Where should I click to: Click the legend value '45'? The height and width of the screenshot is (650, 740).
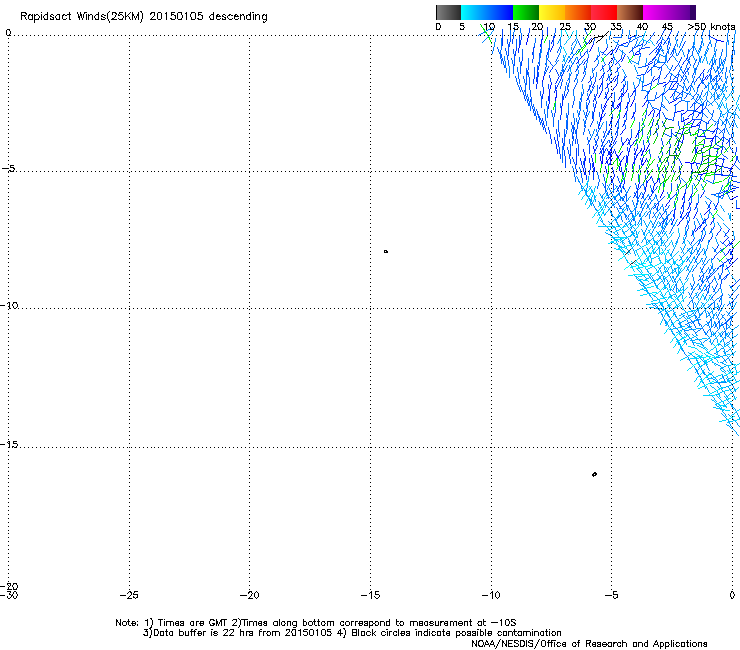667,26
